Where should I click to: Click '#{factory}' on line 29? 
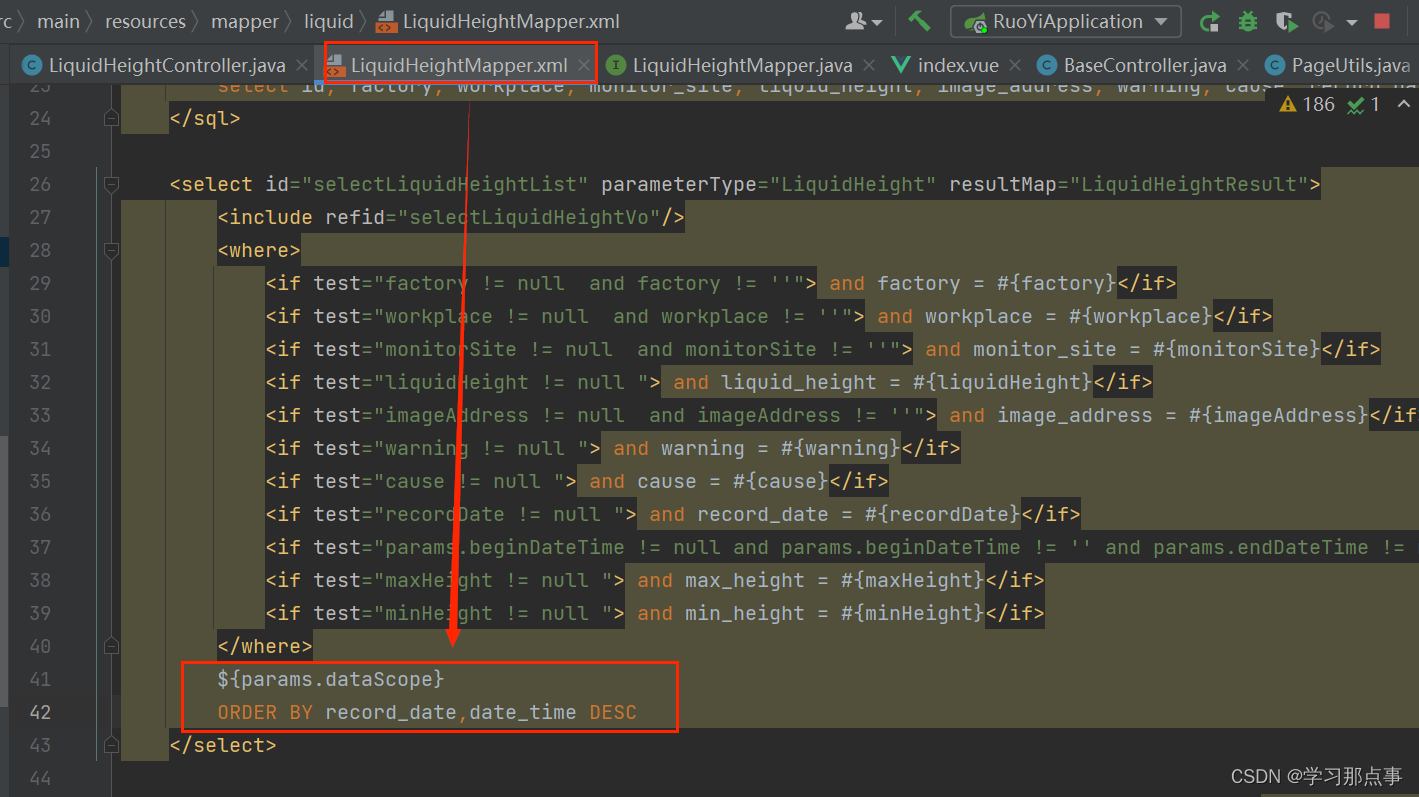1056,283
